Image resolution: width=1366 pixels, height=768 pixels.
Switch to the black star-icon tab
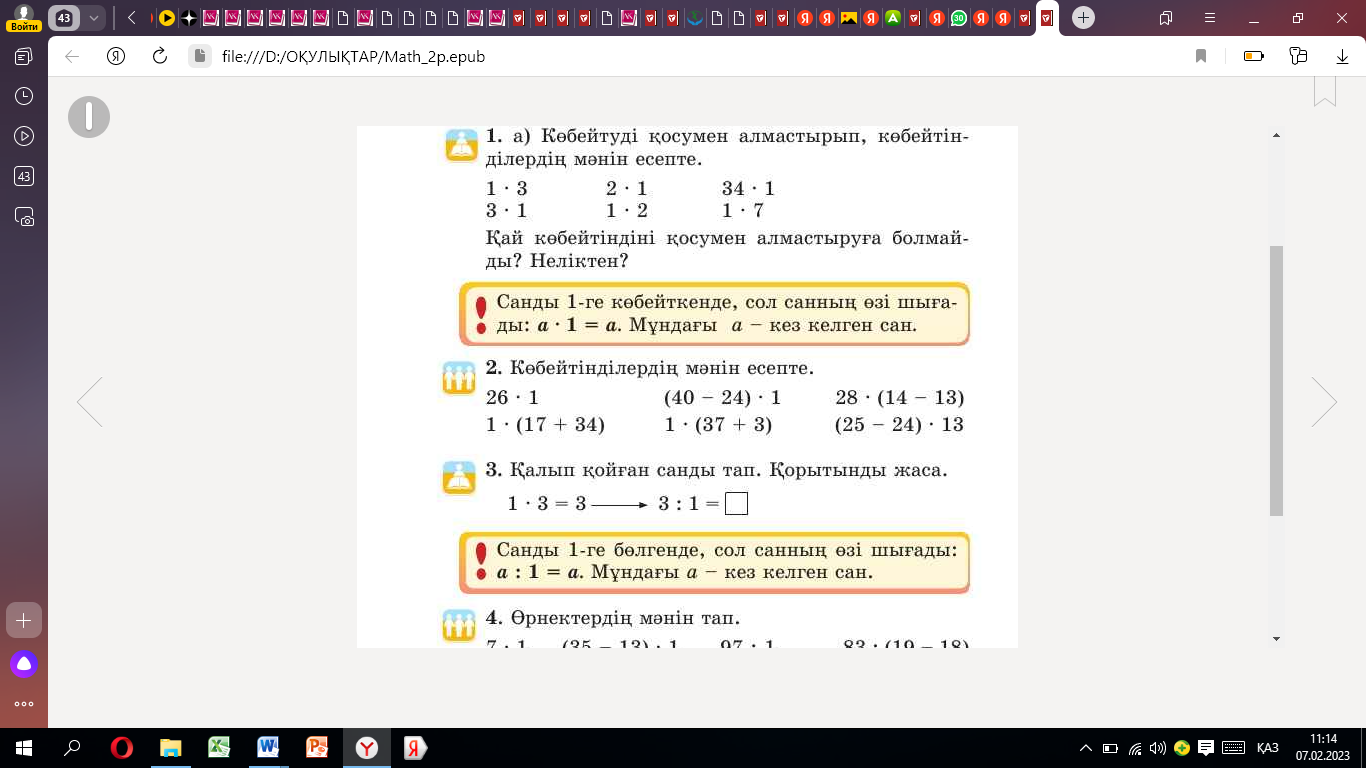click(x=189, y=18)
